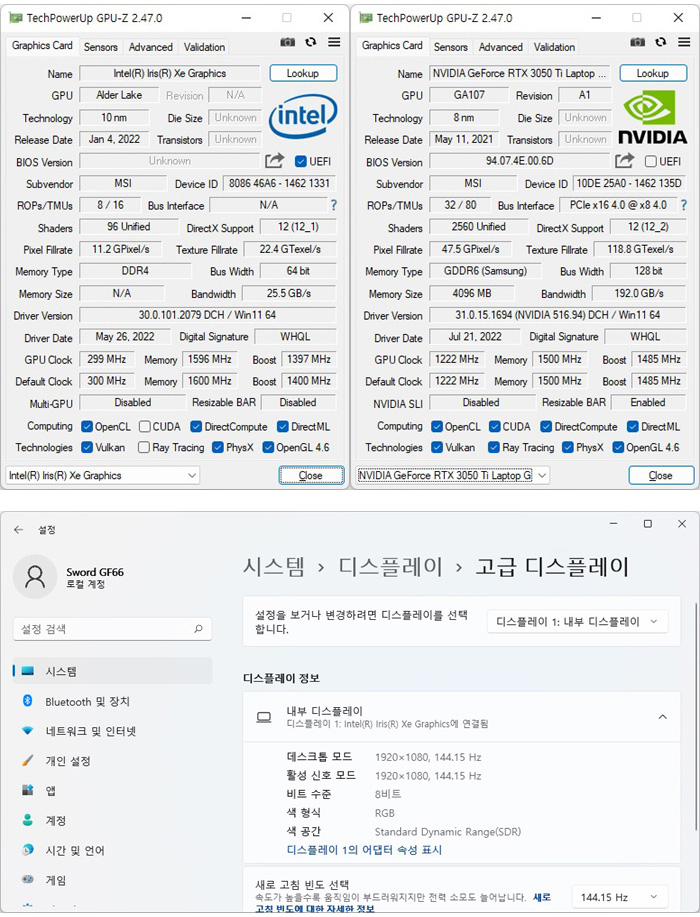Click BIOS export icon in NVIDIA window
Screen dimensions: 700x917
tap(625, 160)
